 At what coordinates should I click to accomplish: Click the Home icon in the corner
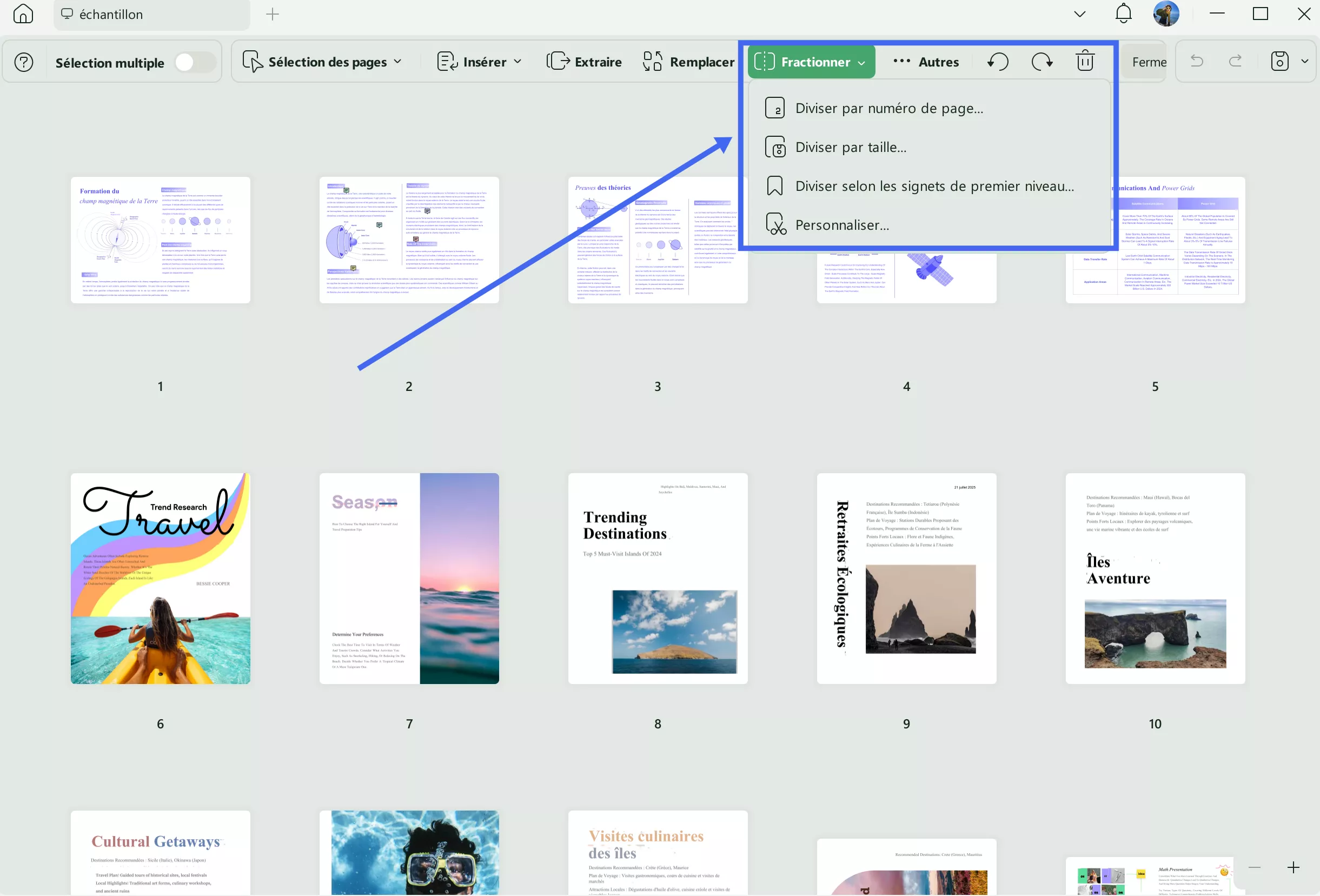coord(23,14)
